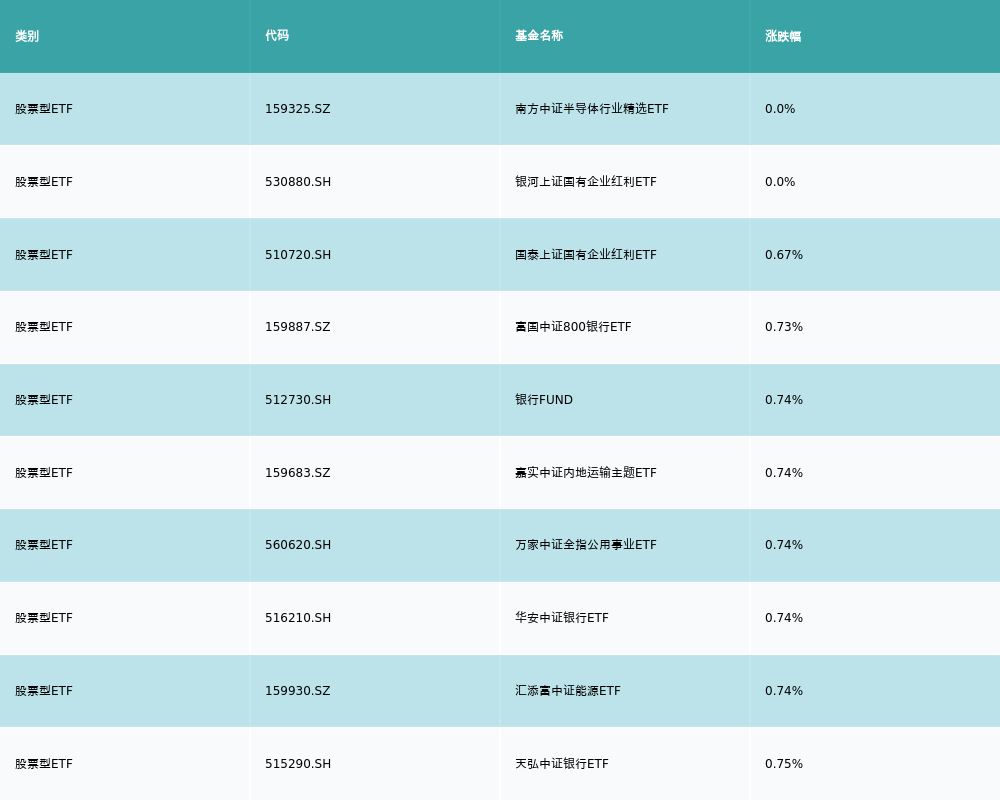Click fund name 汇添富中证能源ETF

coord(568,691)
